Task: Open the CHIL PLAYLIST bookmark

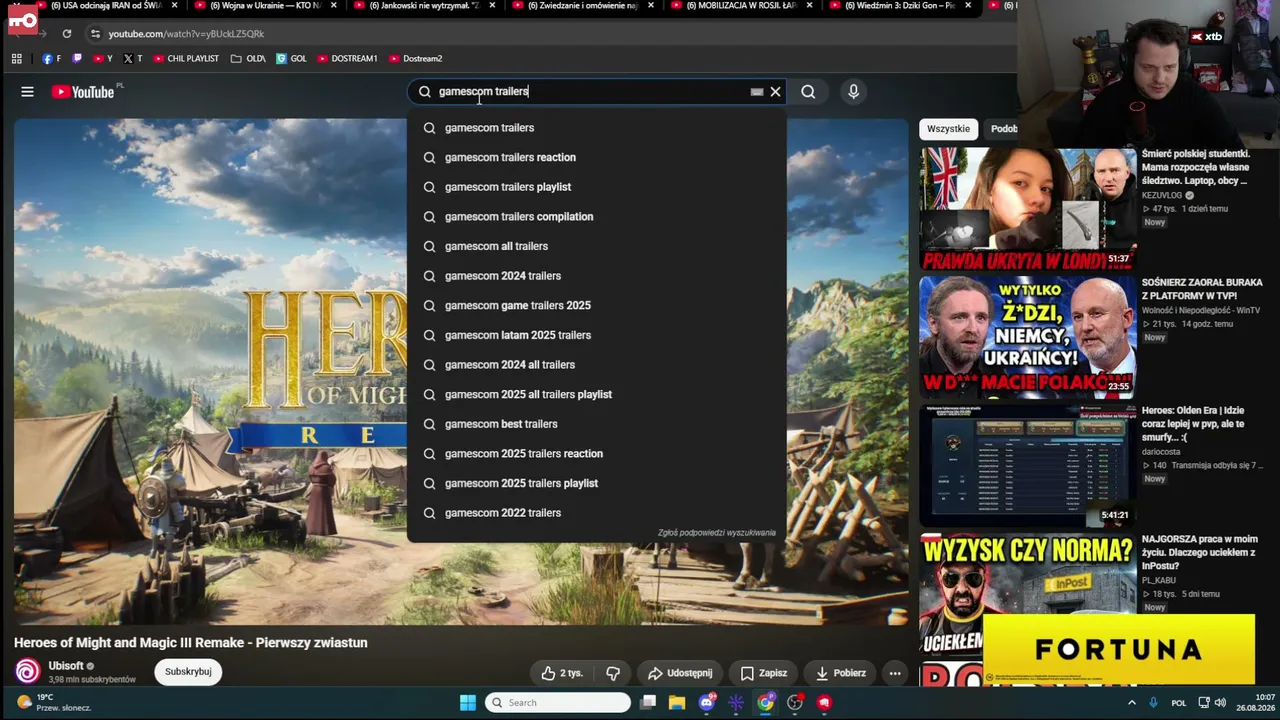Action: pyautogui.click(x=186, y=59)
